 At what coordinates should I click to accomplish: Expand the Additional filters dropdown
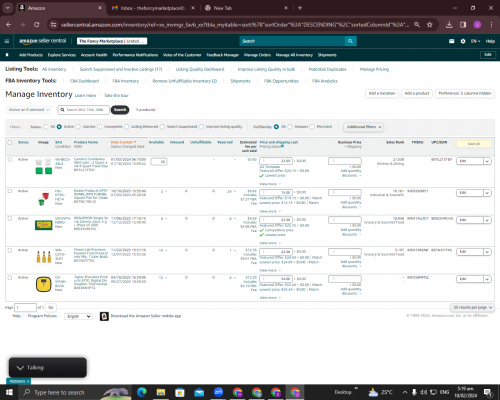click(x=364, y=127)
